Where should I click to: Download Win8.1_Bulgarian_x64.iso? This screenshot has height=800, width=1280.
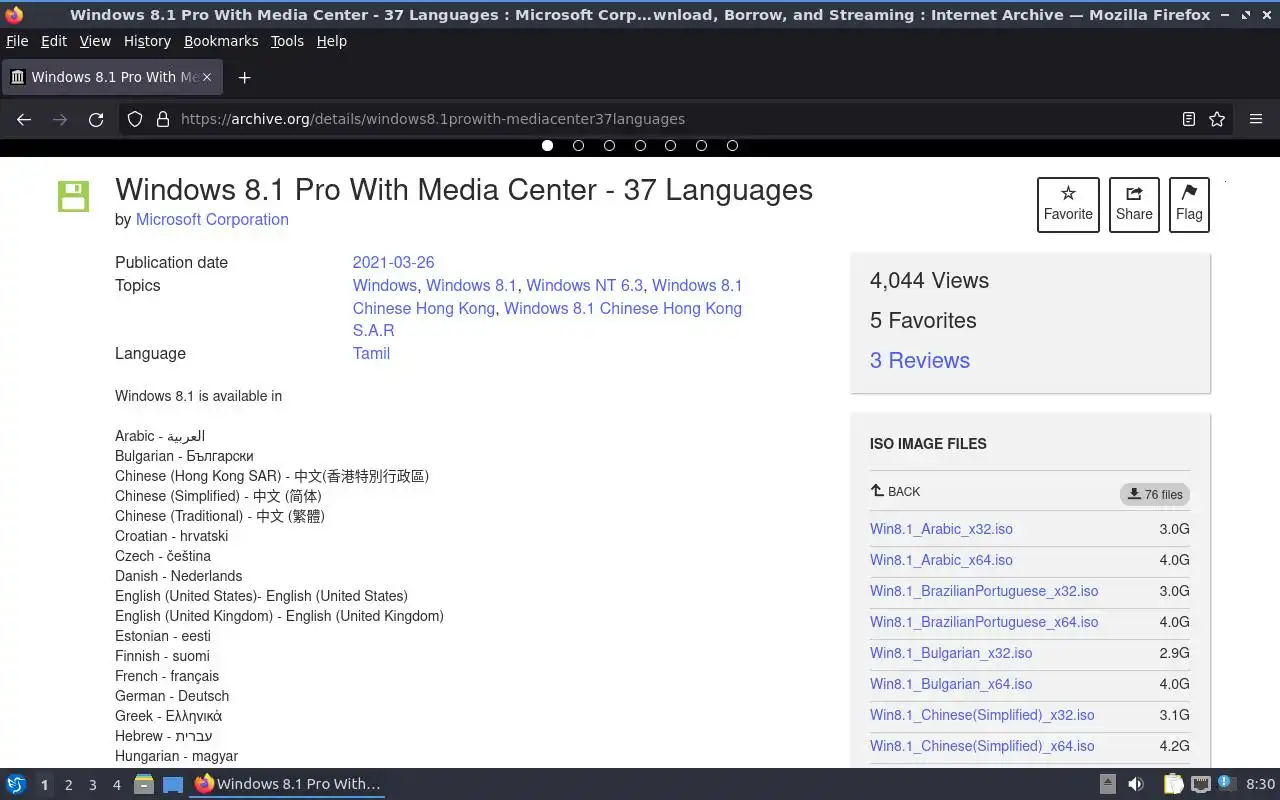tap(951, 684)
